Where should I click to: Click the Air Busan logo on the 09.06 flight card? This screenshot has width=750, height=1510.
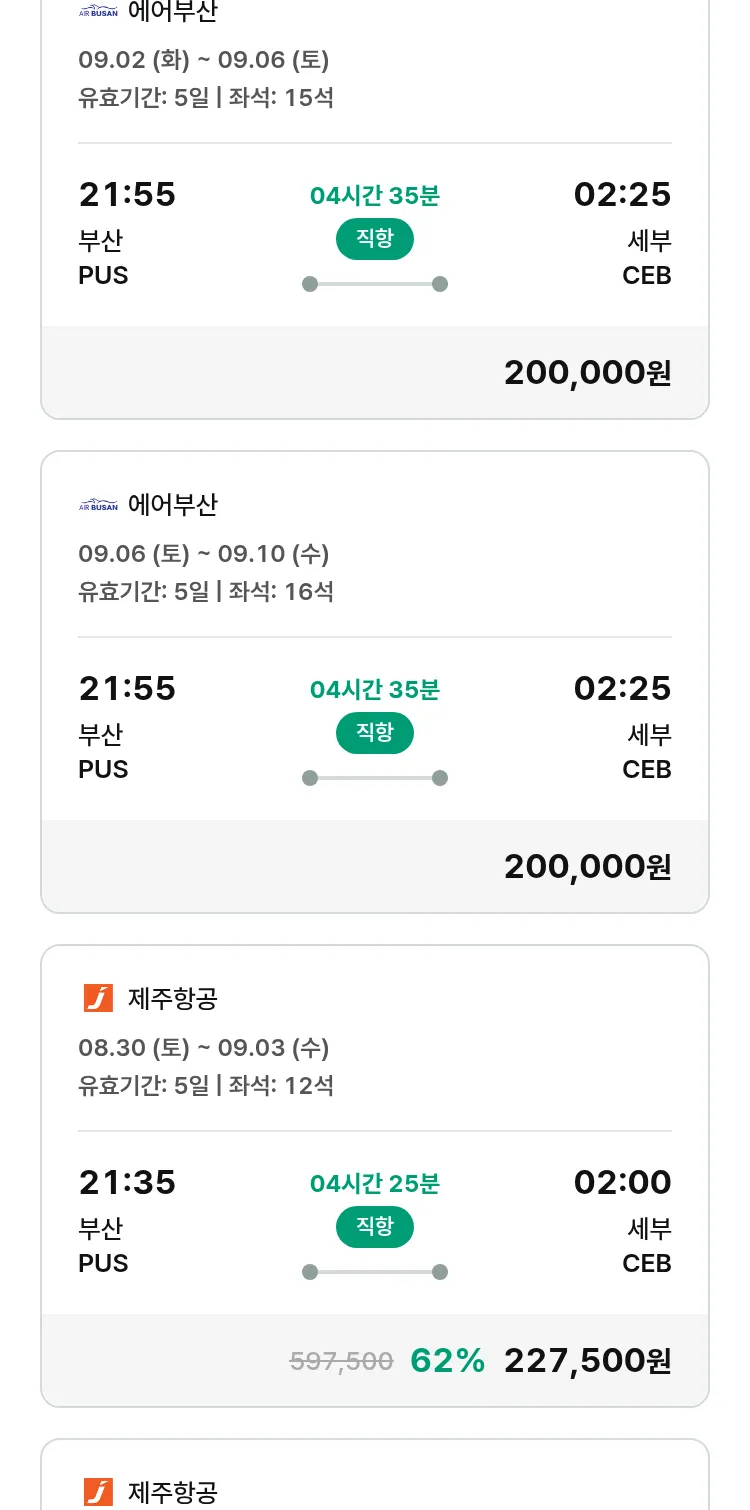tap(98, 505)
